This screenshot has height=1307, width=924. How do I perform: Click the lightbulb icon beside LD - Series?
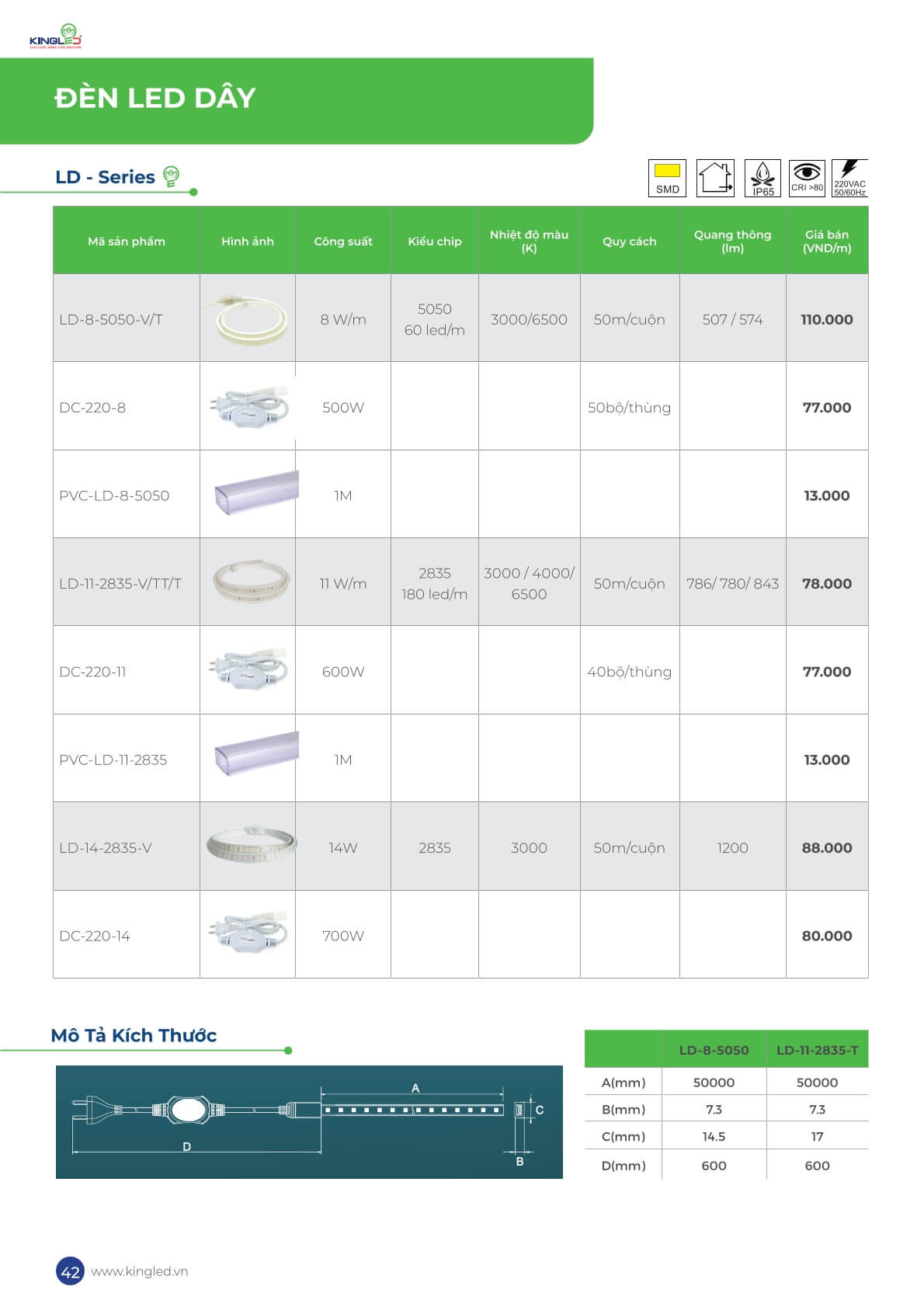click(172, 176)
